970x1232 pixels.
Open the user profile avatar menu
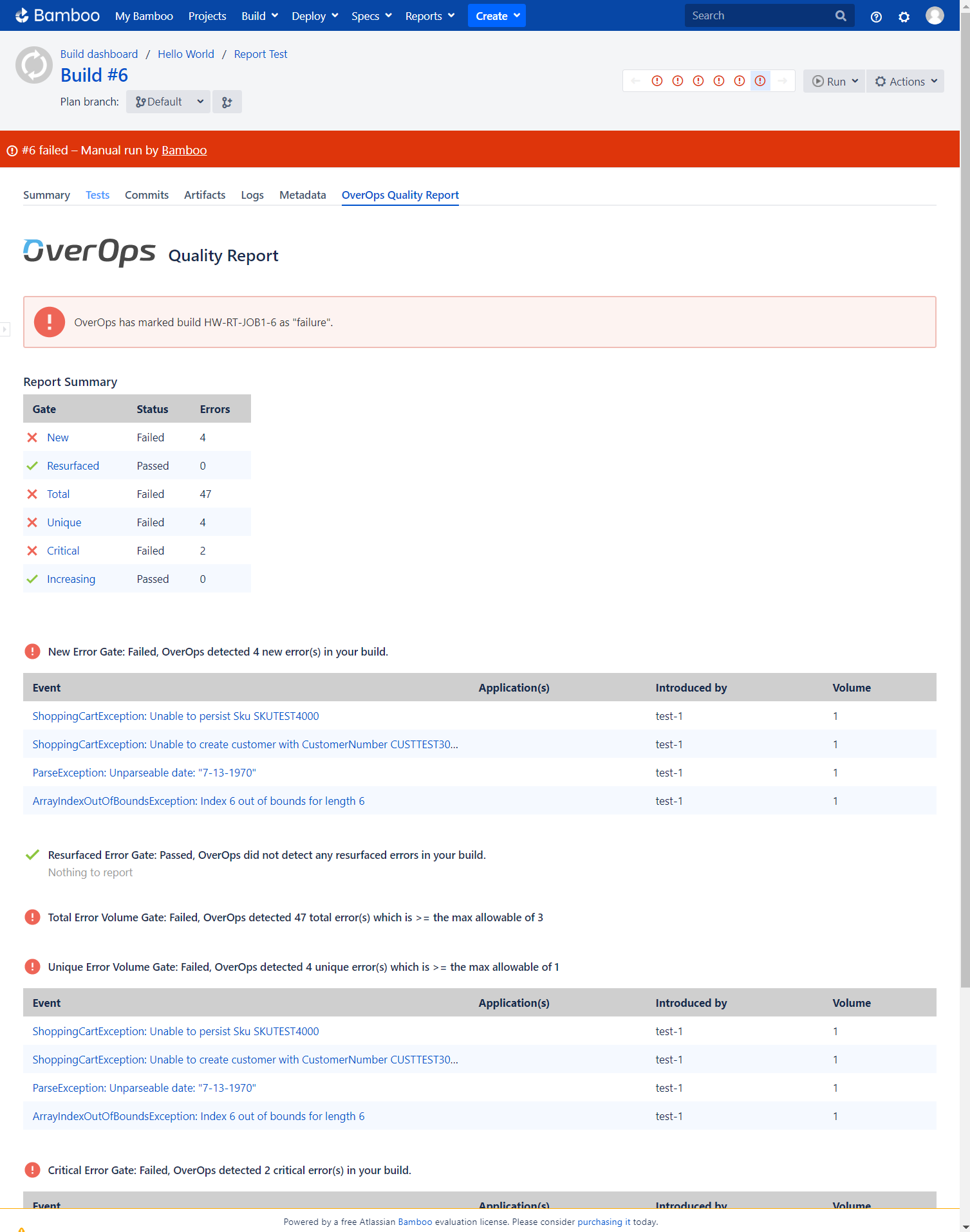[x=935, y=15]
